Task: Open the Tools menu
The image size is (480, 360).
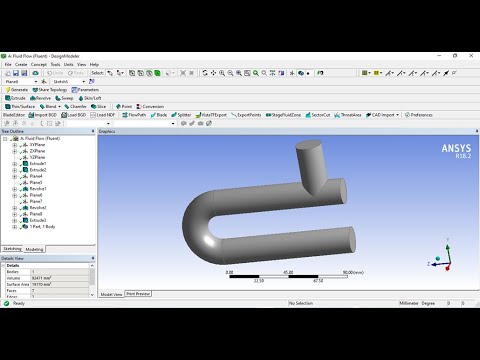Action: [x=55, y=64]
